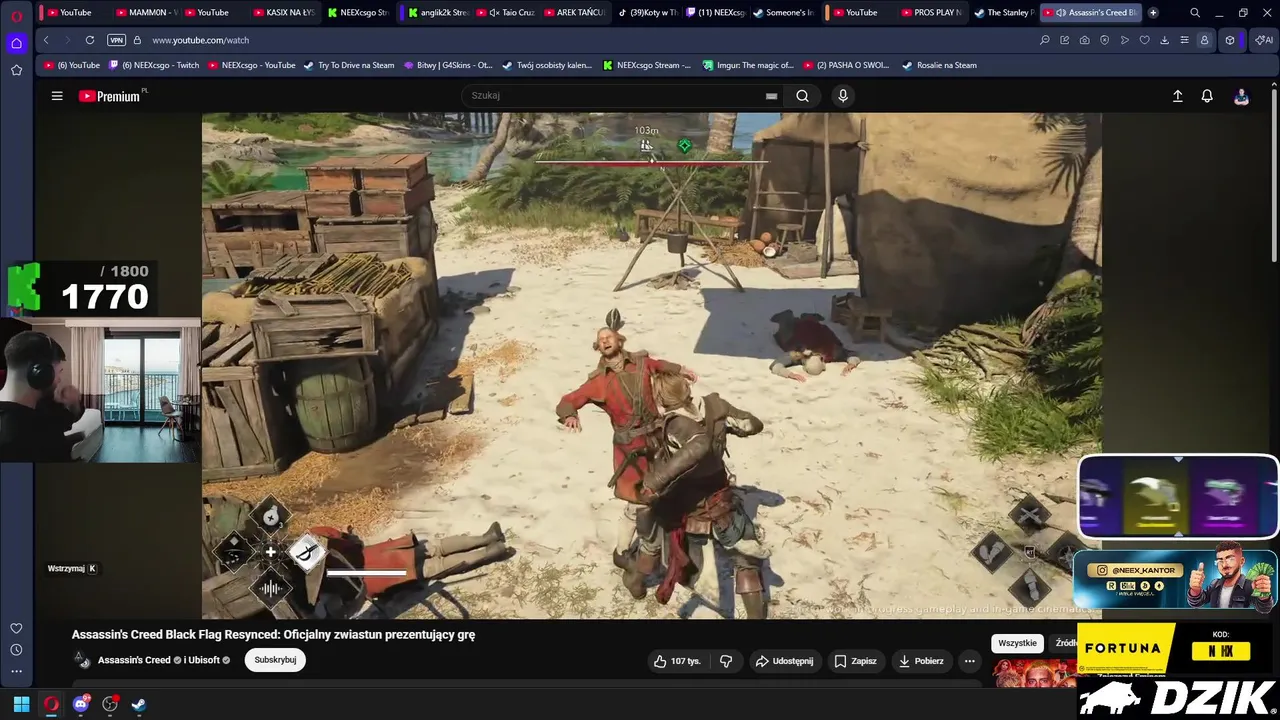The height and width of the screenshot is (720, 1280).
Task: Open the YouTube hamburger guide menu
Action: coord(57,96)
